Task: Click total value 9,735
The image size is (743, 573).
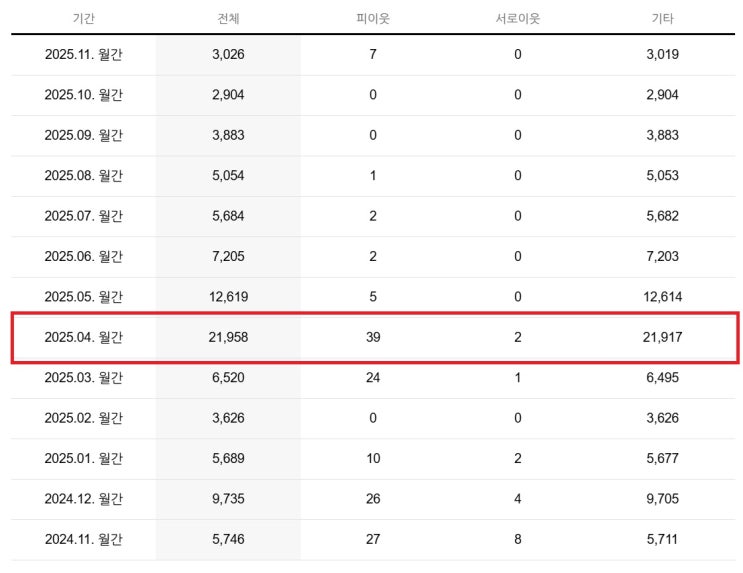Action: tap(228, 499)
